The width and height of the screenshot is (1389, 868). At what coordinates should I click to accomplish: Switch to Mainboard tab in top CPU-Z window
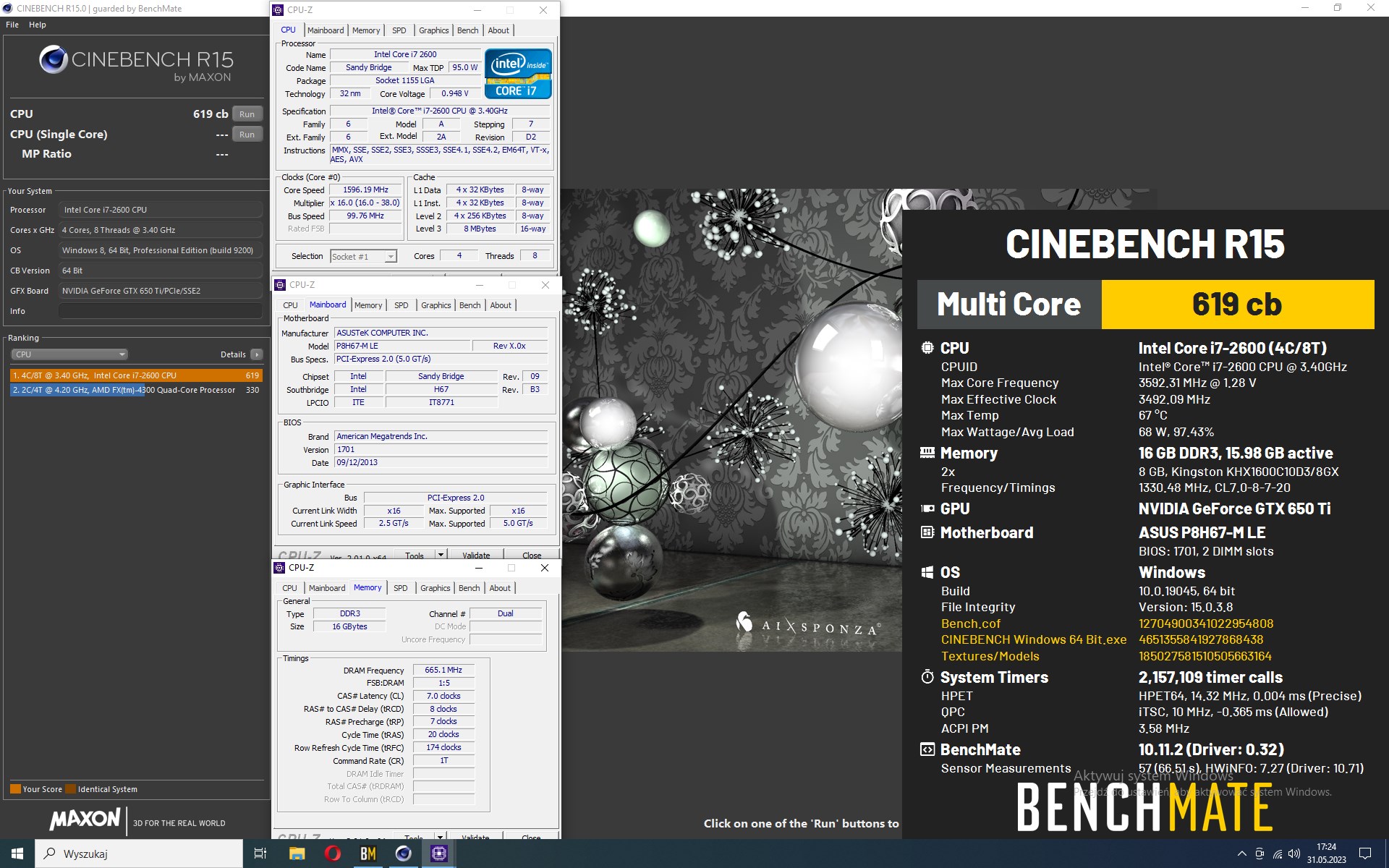coord(326,30)
